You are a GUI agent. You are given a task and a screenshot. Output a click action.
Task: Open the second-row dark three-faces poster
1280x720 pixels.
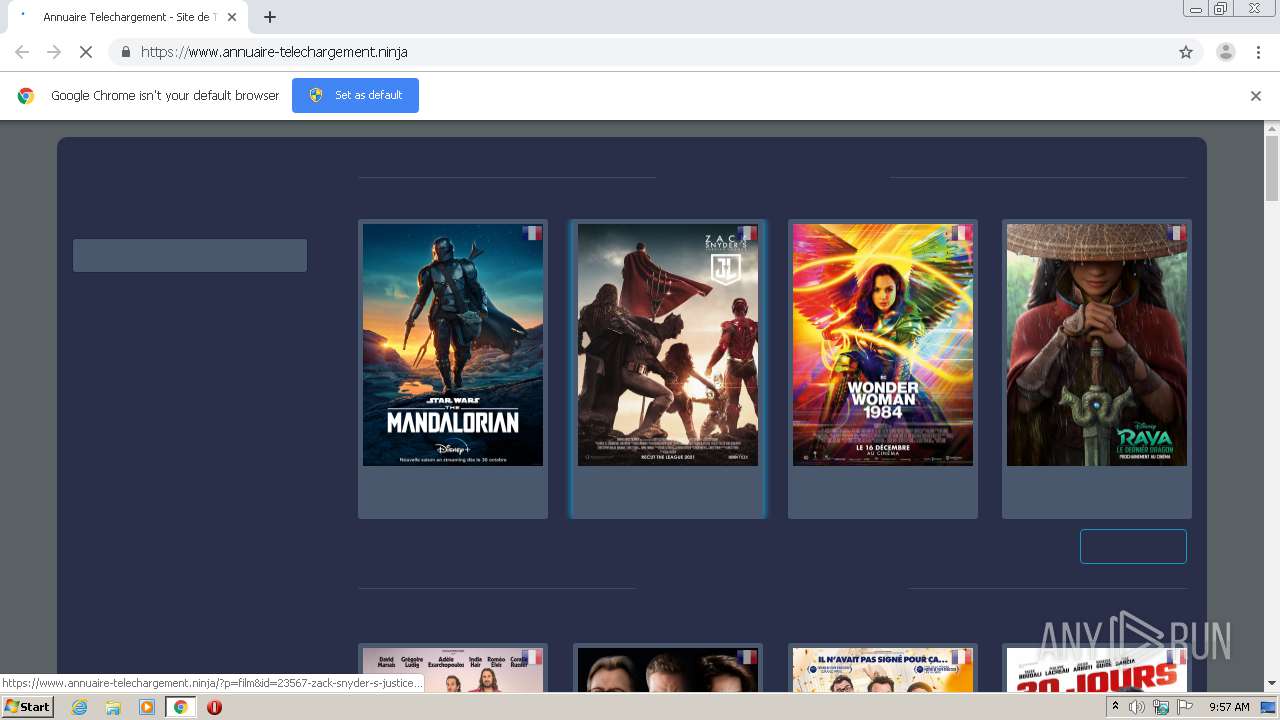[668, 670]
